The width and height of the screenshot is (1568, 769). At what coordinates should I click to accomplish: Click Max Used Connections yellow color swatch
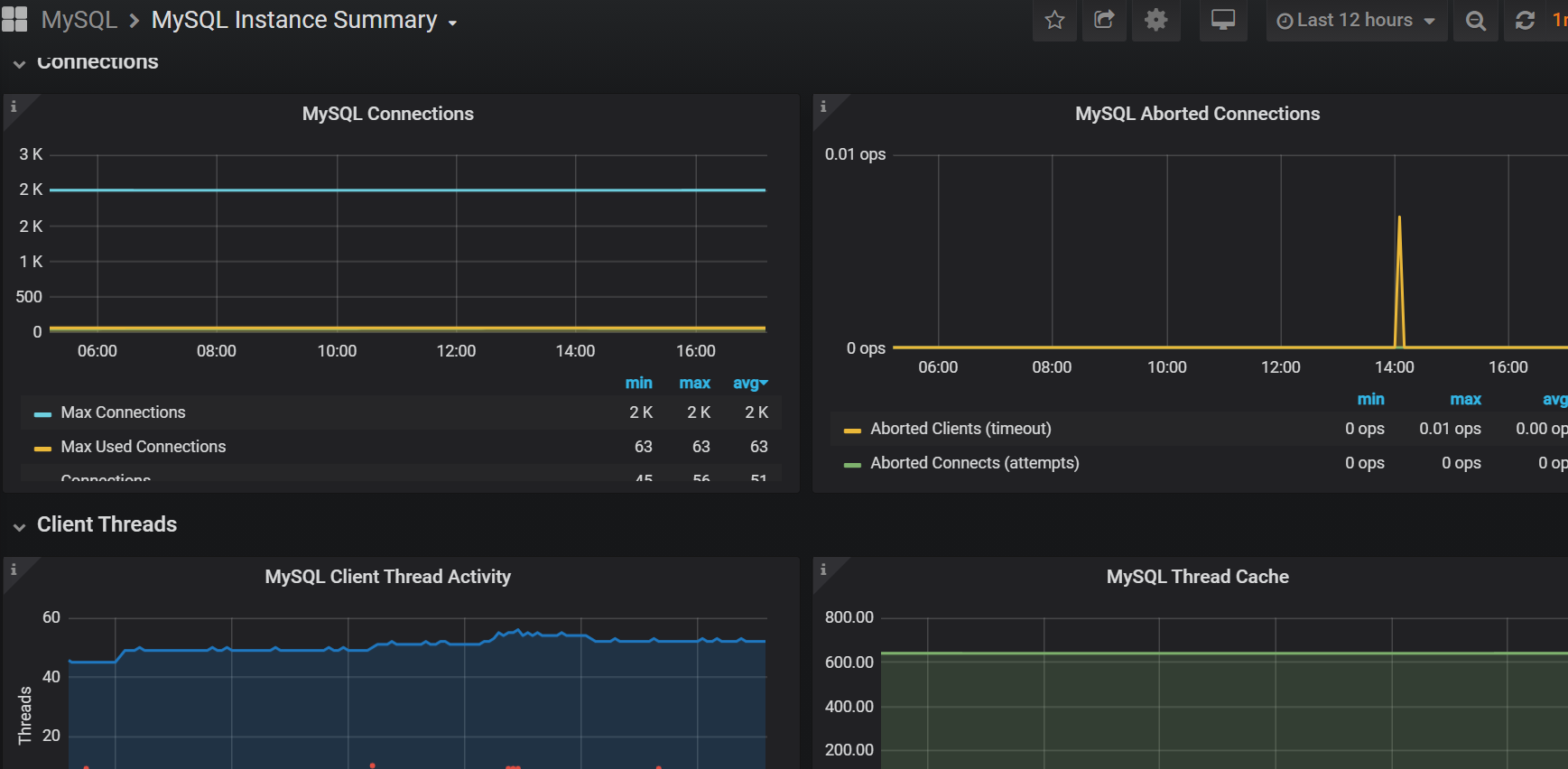click(42, 449)
